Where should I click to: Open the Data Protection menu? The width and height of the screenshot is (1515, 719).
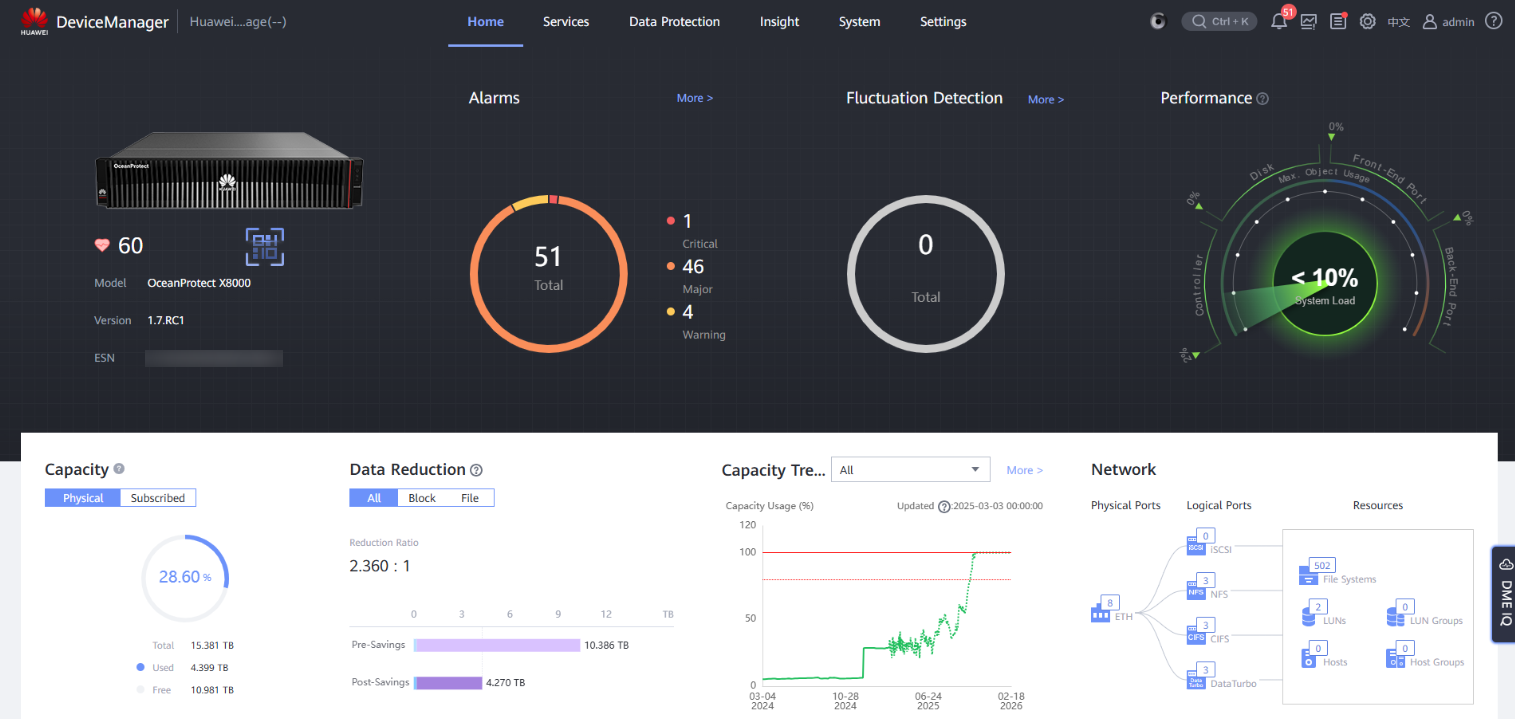click(674, 22)
